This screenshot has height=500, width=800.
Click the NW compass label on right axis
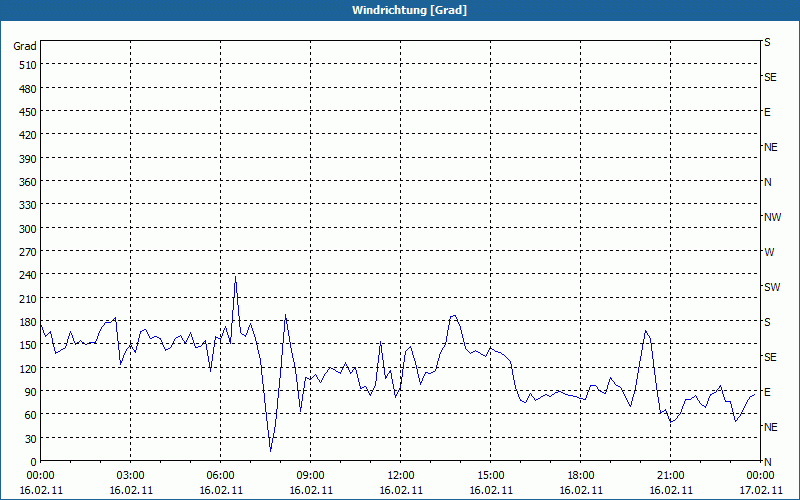(772, 217)
